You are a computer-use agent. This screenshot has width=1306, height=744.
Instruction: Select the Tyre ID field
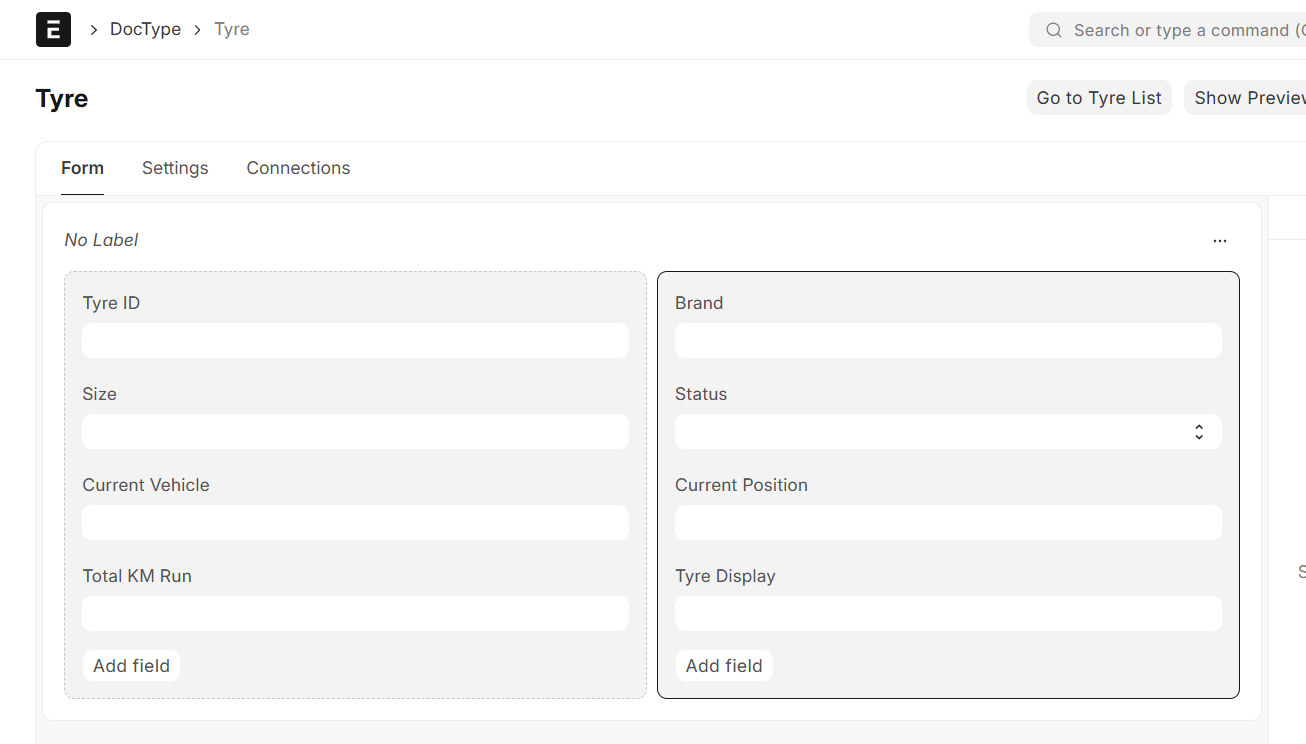355,341
